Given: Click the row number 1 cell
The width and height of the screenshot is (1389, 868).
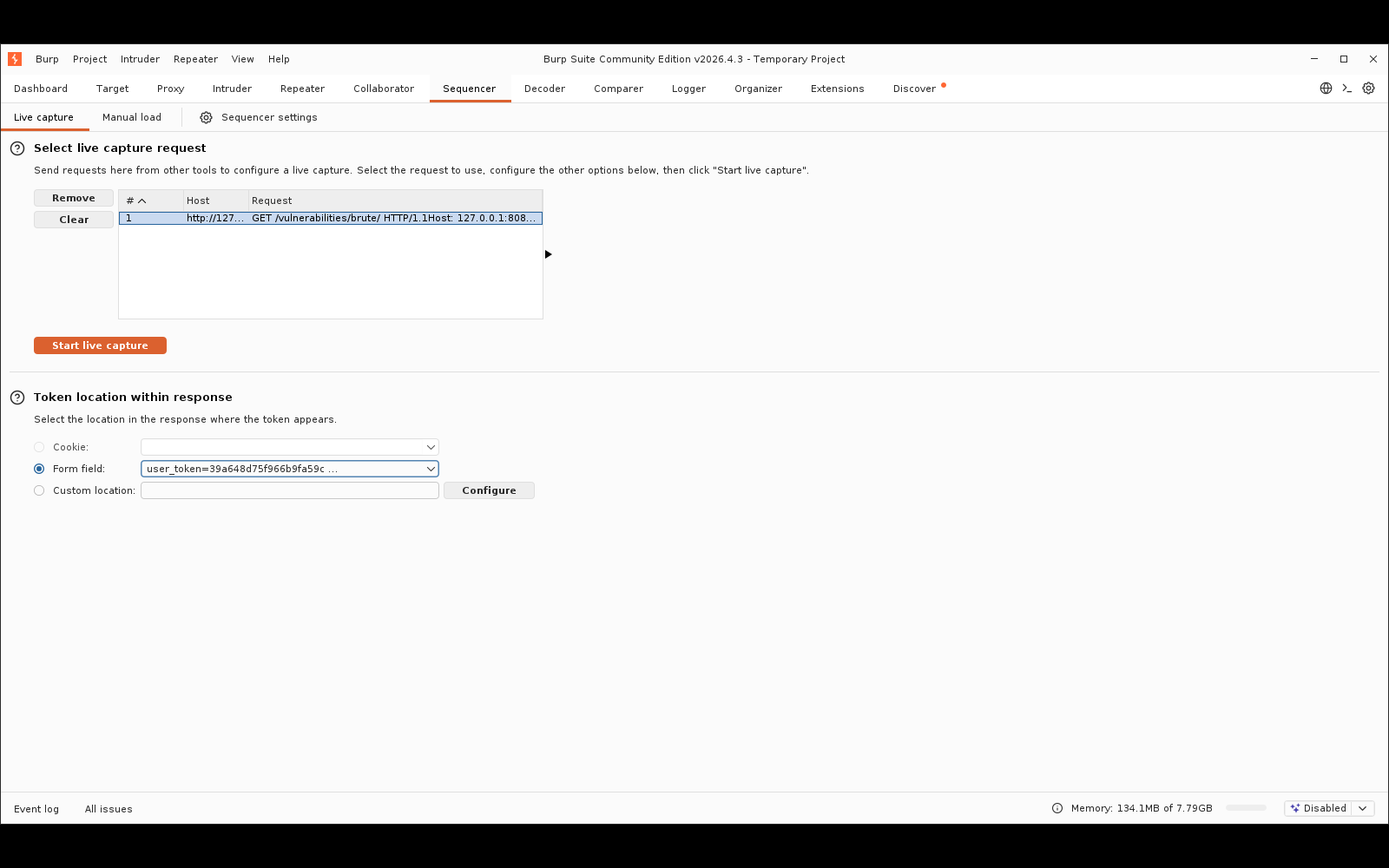Looking at the screenshot, I should tap(151, 218).
